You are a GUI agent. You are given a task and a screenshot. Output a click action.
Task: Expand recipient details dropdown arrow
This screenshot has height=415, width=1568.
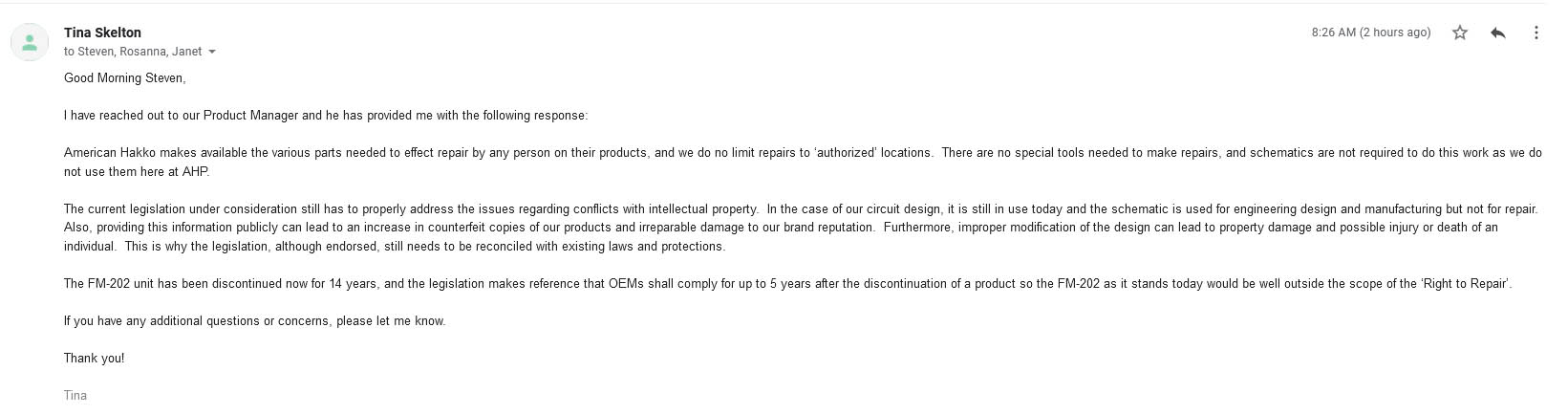[x=212, y=52]
